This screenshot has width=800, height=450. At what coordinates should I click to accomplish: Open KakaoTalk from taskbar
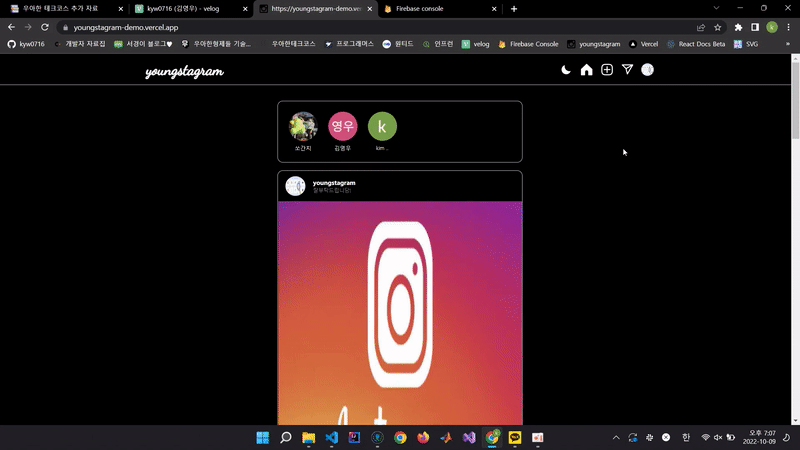(x=515, y=438)
